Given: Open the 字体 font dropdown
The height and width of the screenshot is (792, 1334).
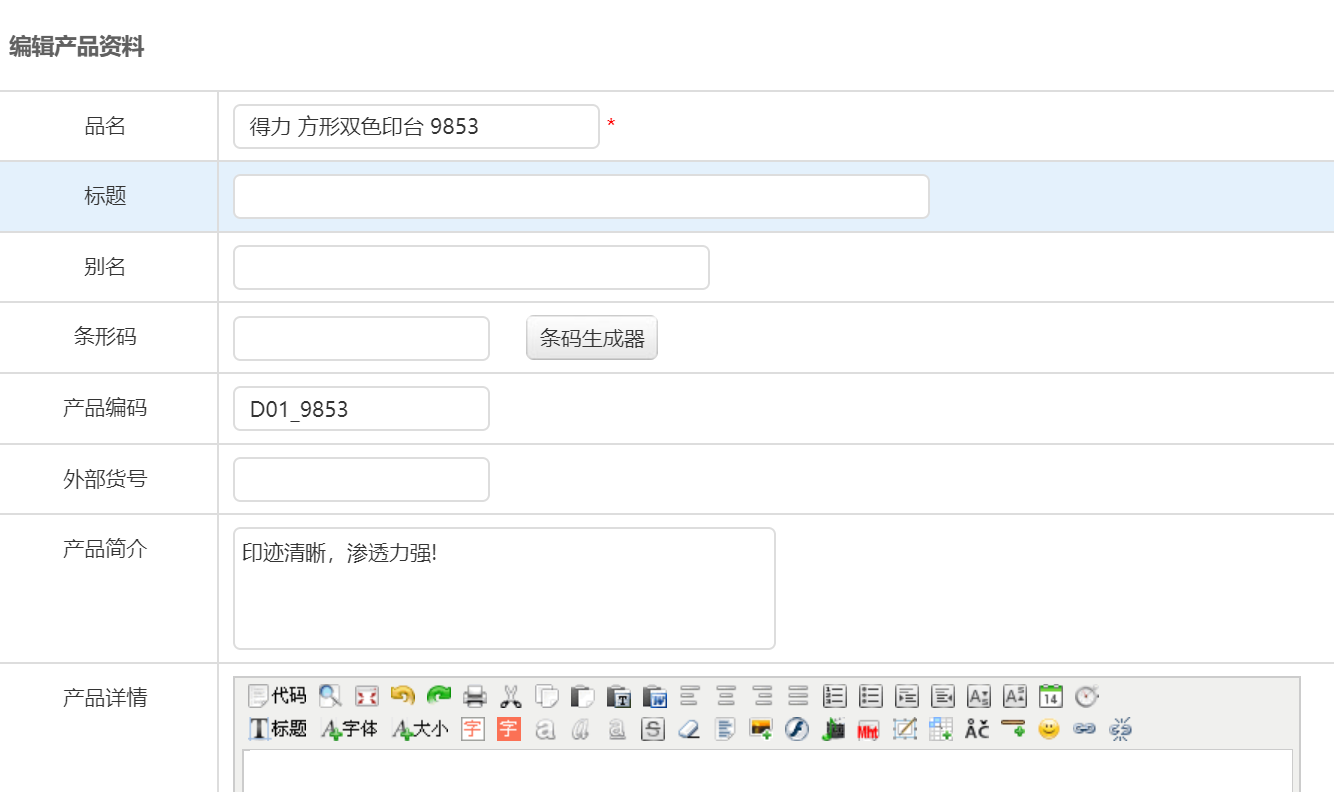Looking at the screenshot, I should click(x=349, y=729).
